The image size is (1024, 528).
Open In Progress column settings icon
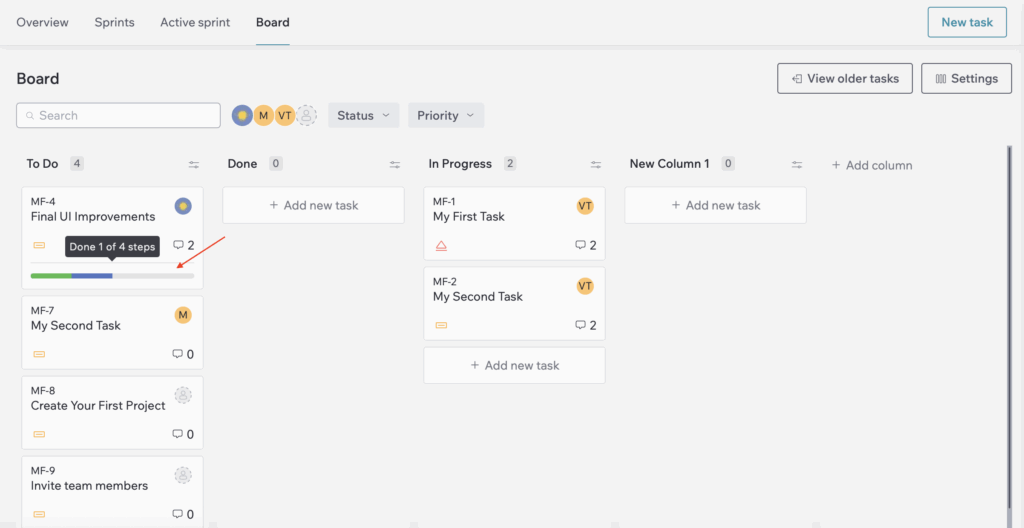point(596,164)
